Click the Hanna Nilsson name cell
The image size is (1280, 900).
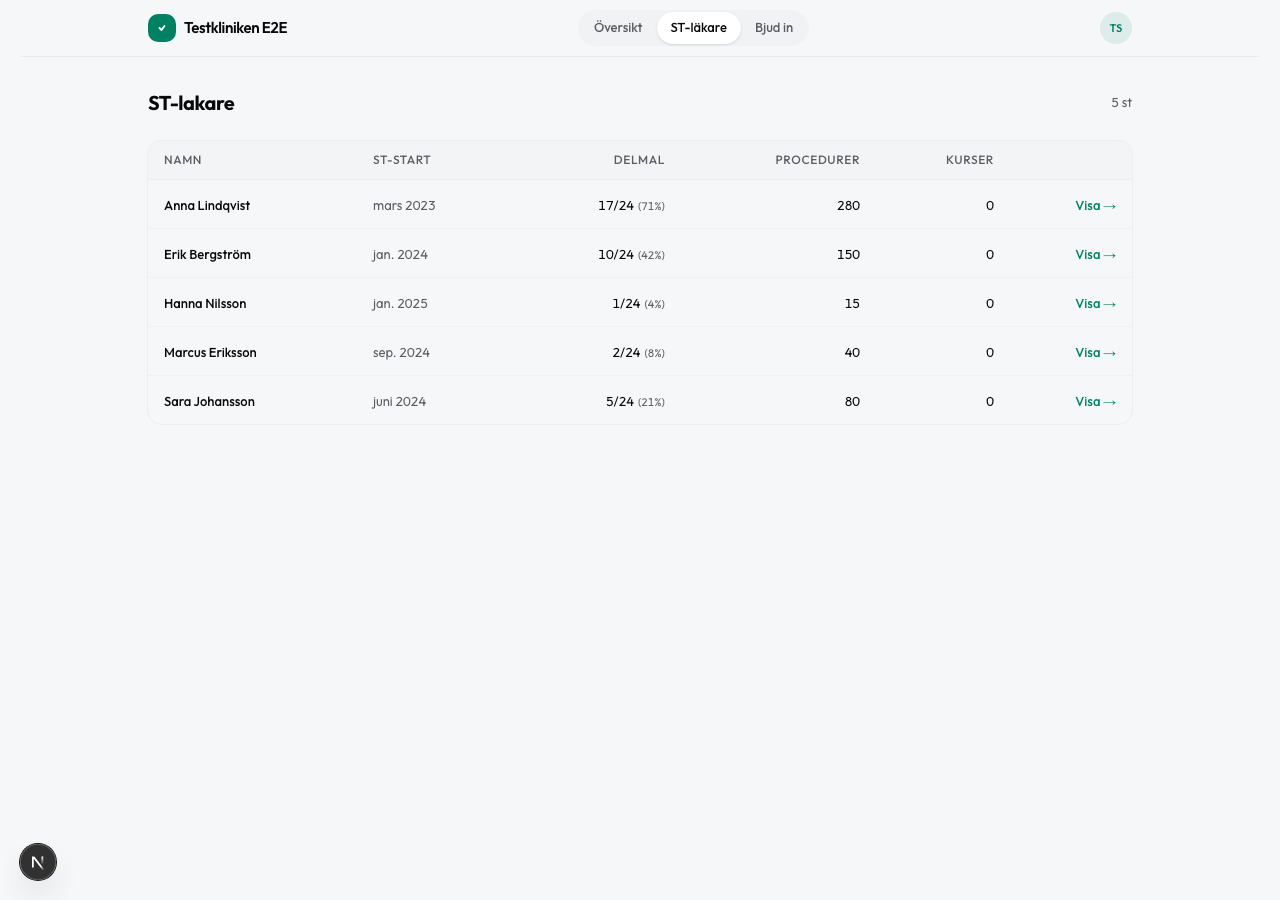(205, 304)
